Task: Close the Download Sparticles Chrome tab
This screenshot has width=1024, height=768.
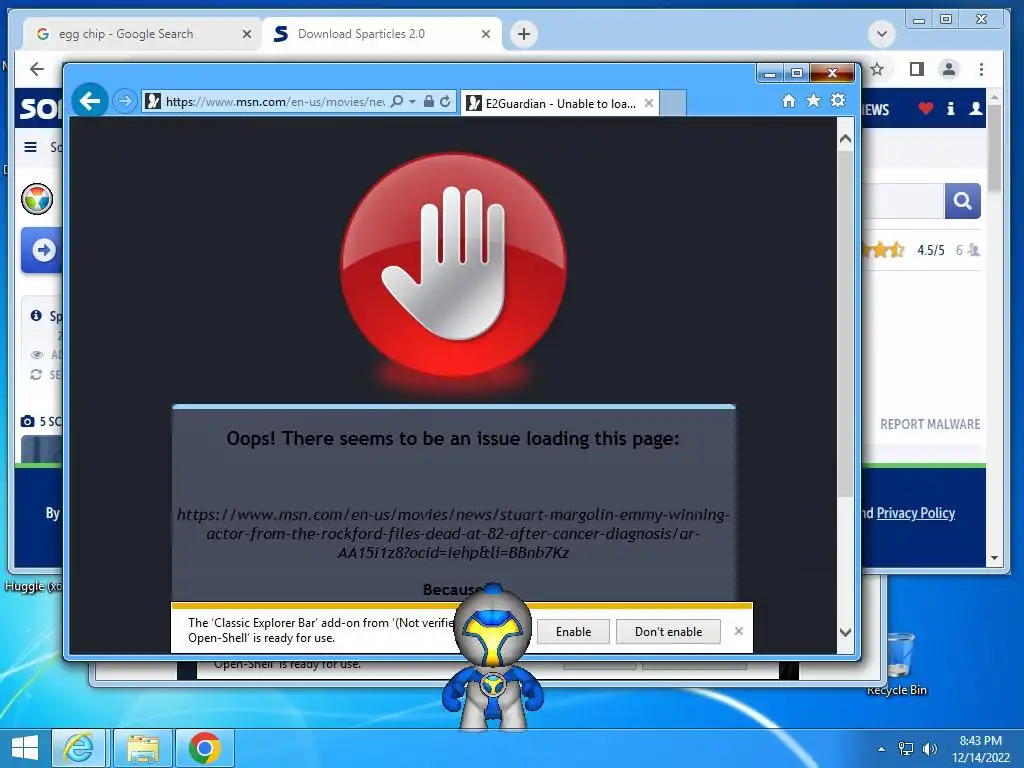Action: pyautogui.click(x=486, y=34)
